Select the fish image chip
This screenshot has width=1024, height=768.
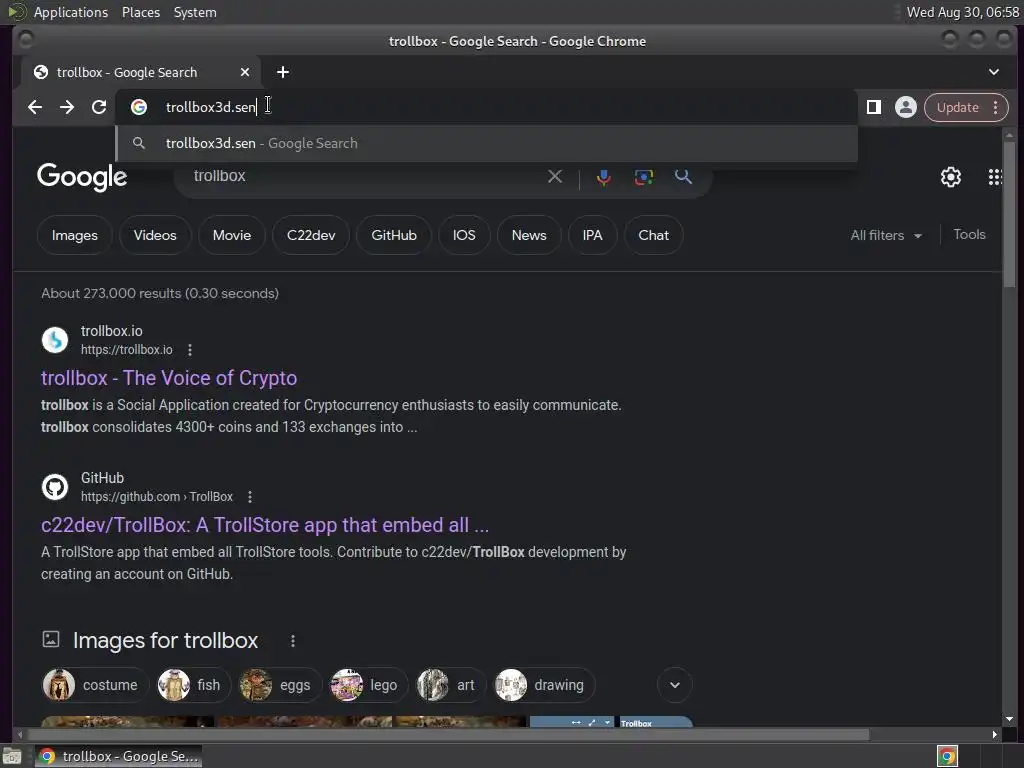click(193, 685)
